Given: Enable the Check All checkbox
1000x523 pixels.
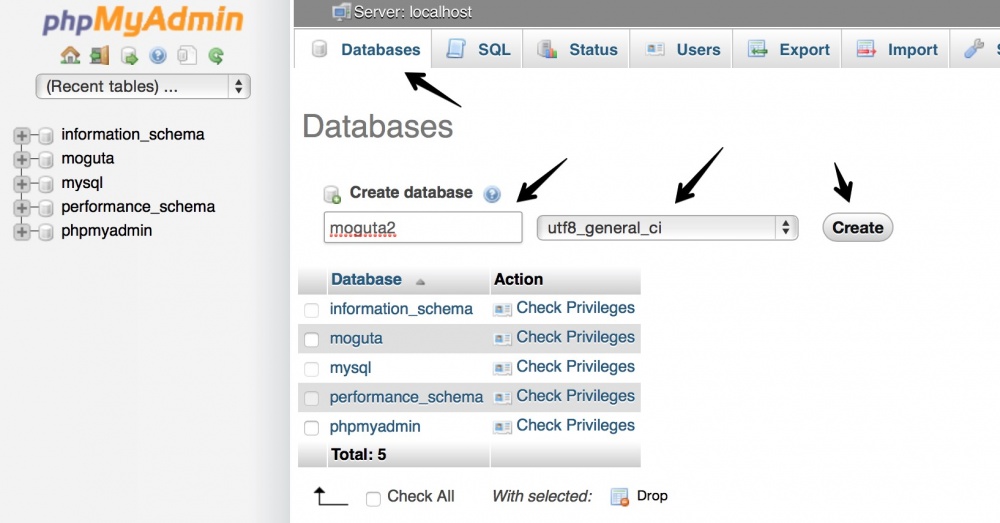Looking at the screenshot, I should (x=373, y=498).
